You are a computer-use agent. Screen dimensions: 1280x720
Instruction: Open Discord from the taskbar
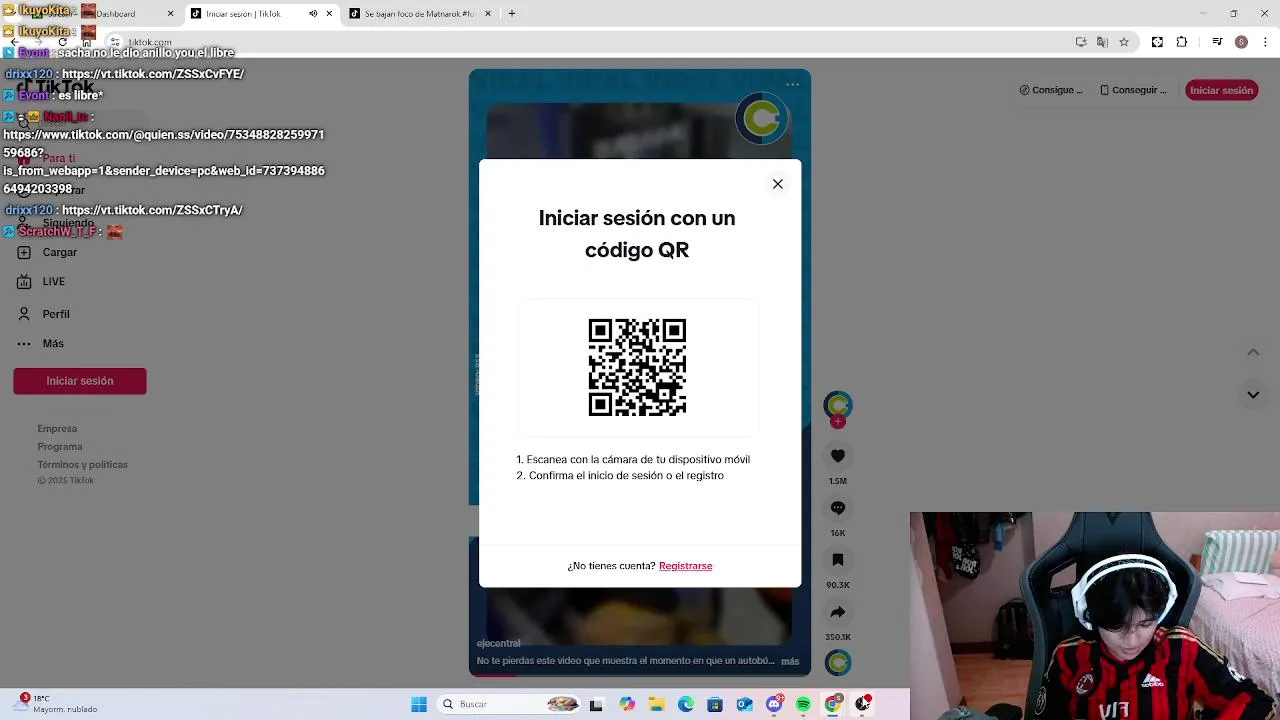pyautogui.click(x=774, y=704)
